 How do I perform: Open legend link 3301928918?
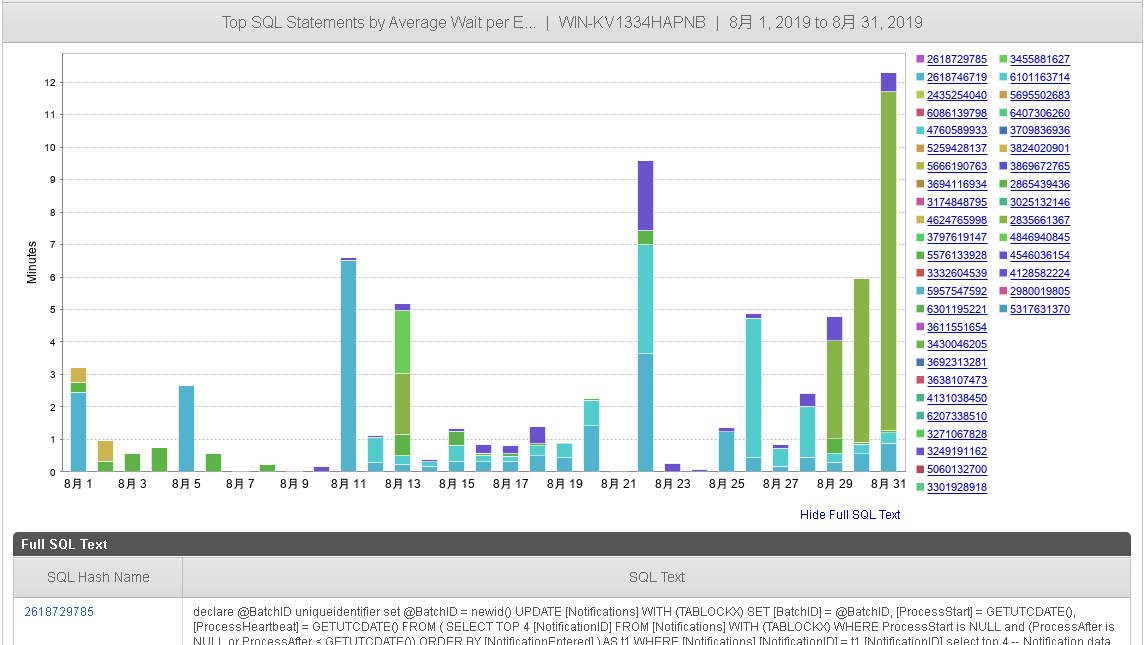click(957, 487)
